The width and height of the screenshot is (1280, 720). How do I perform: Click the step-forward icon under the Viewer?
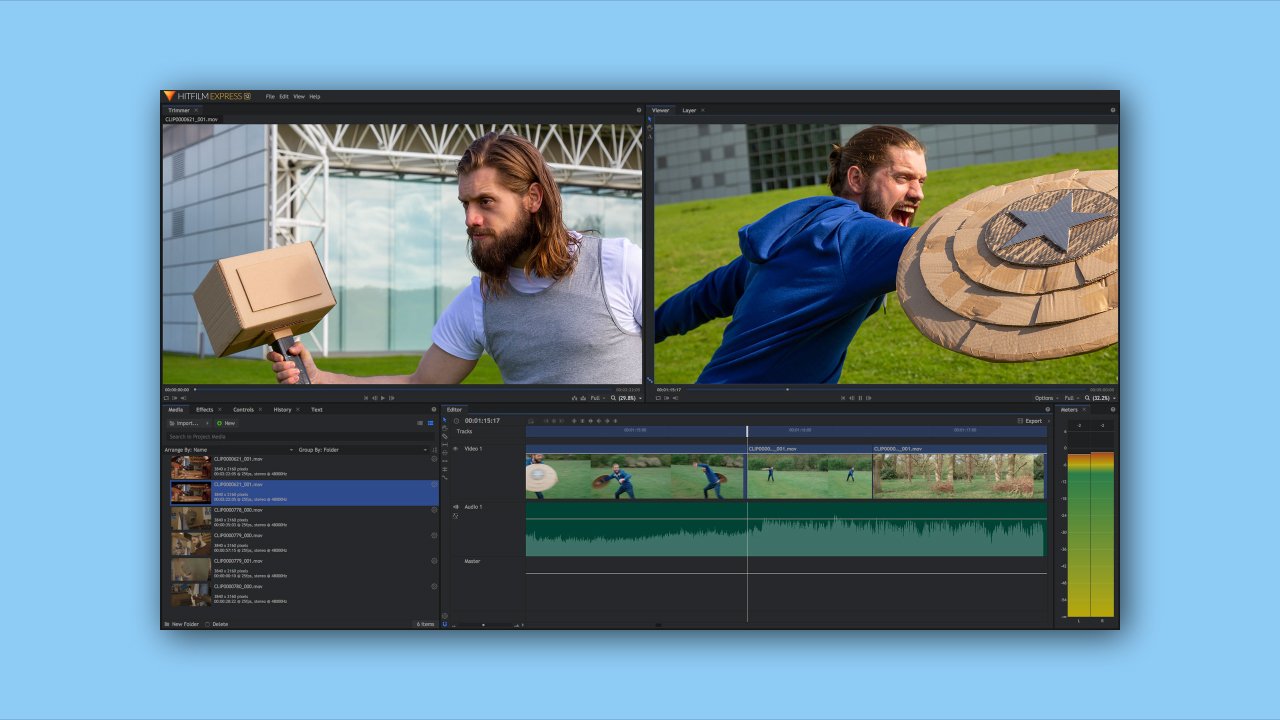pyautogui.click(x=867, y=395)
